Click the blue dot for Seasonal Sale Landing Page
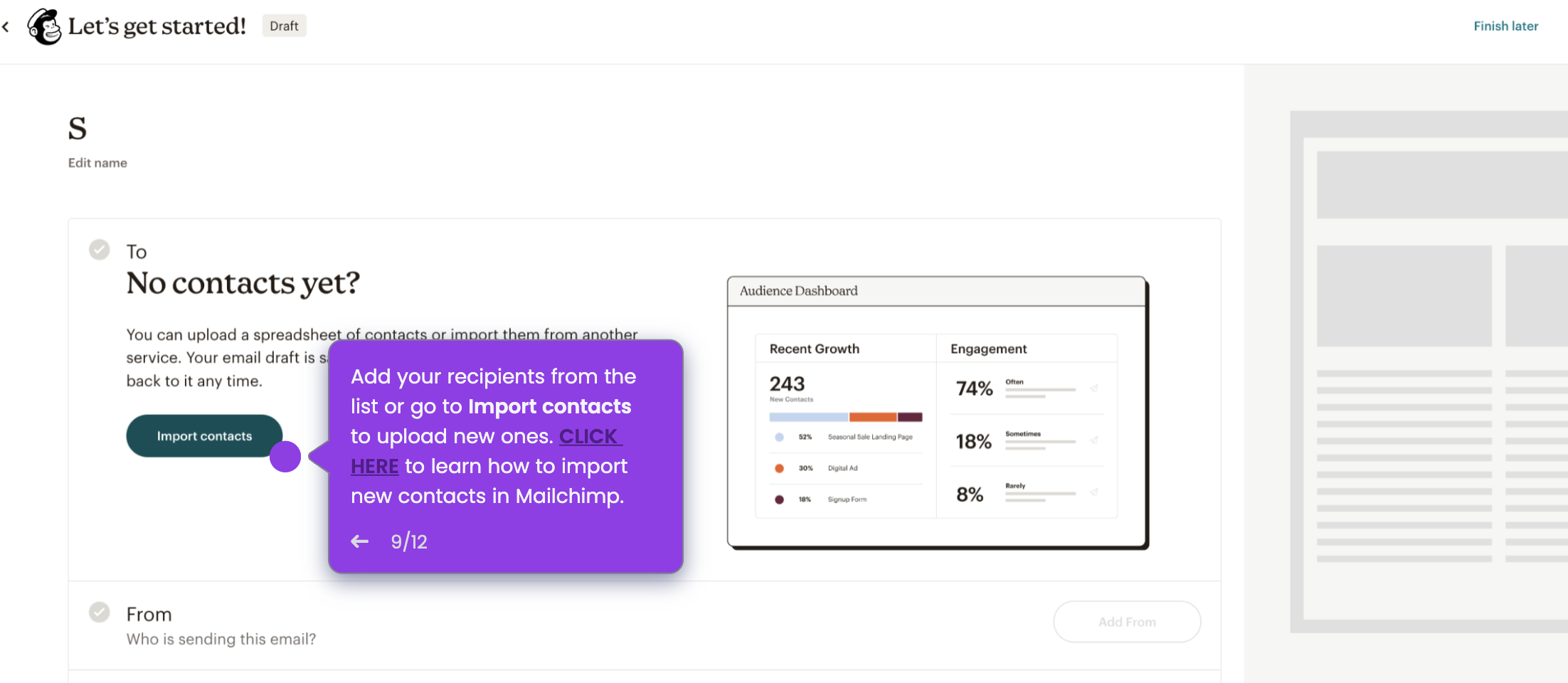 pyautogui.click(x=779, y=437)
